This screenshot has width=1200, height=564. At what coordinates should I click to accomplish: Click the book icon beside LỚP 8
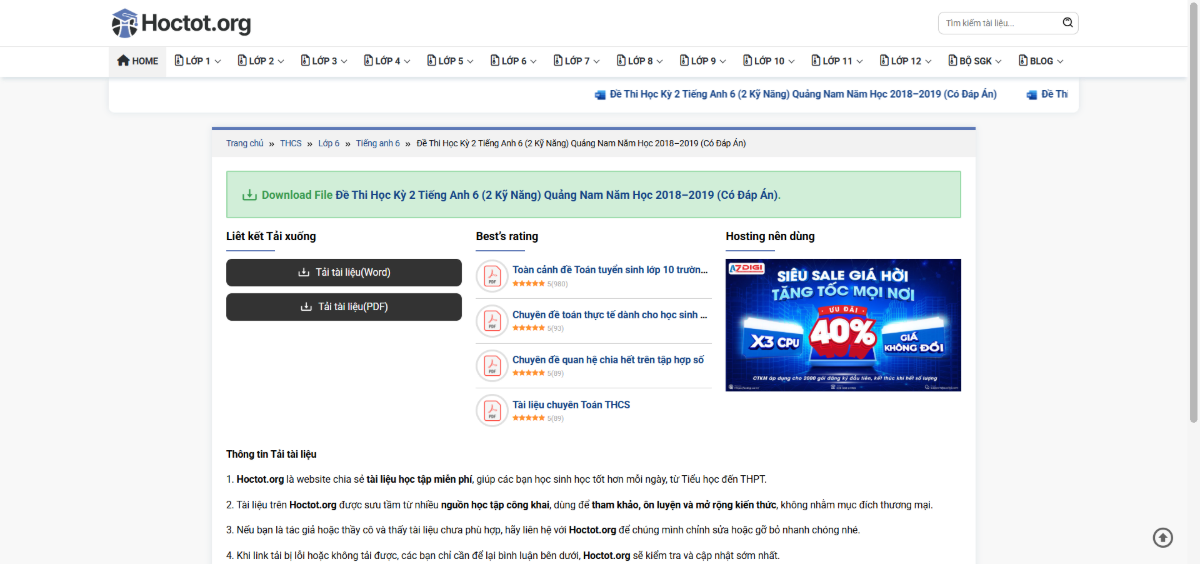[621, 61]
